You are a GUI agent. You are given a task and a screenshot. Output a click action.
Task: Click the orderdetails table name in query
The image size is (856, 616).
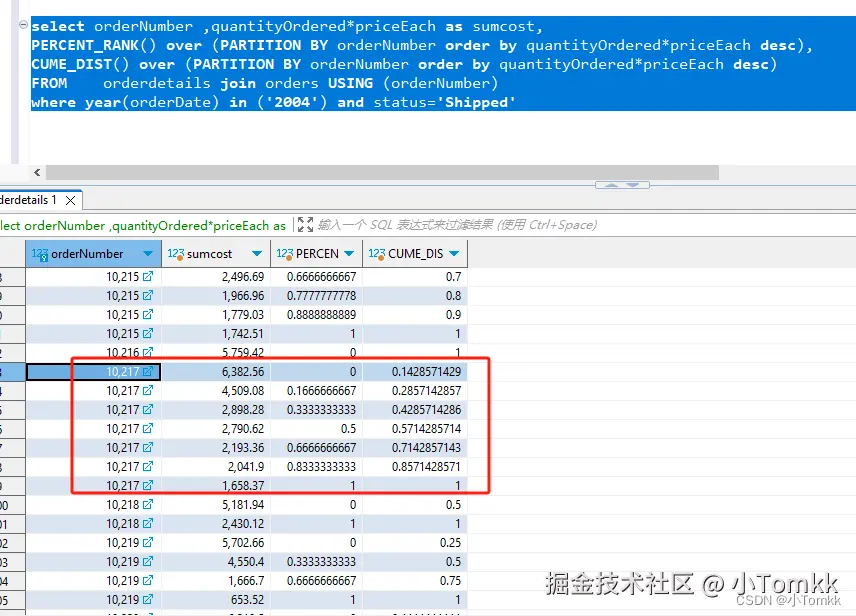(157, 83)
